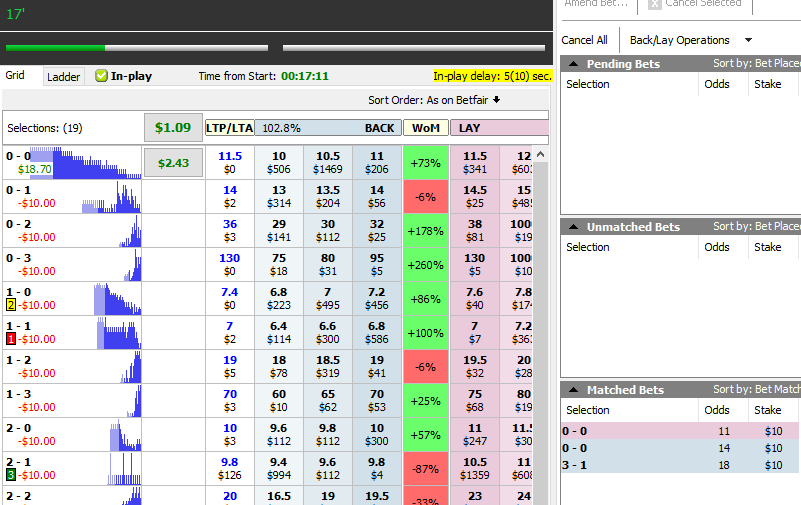
Task: Back 1 - 1 at odds 6.8
Action: [x=377, y=332]
